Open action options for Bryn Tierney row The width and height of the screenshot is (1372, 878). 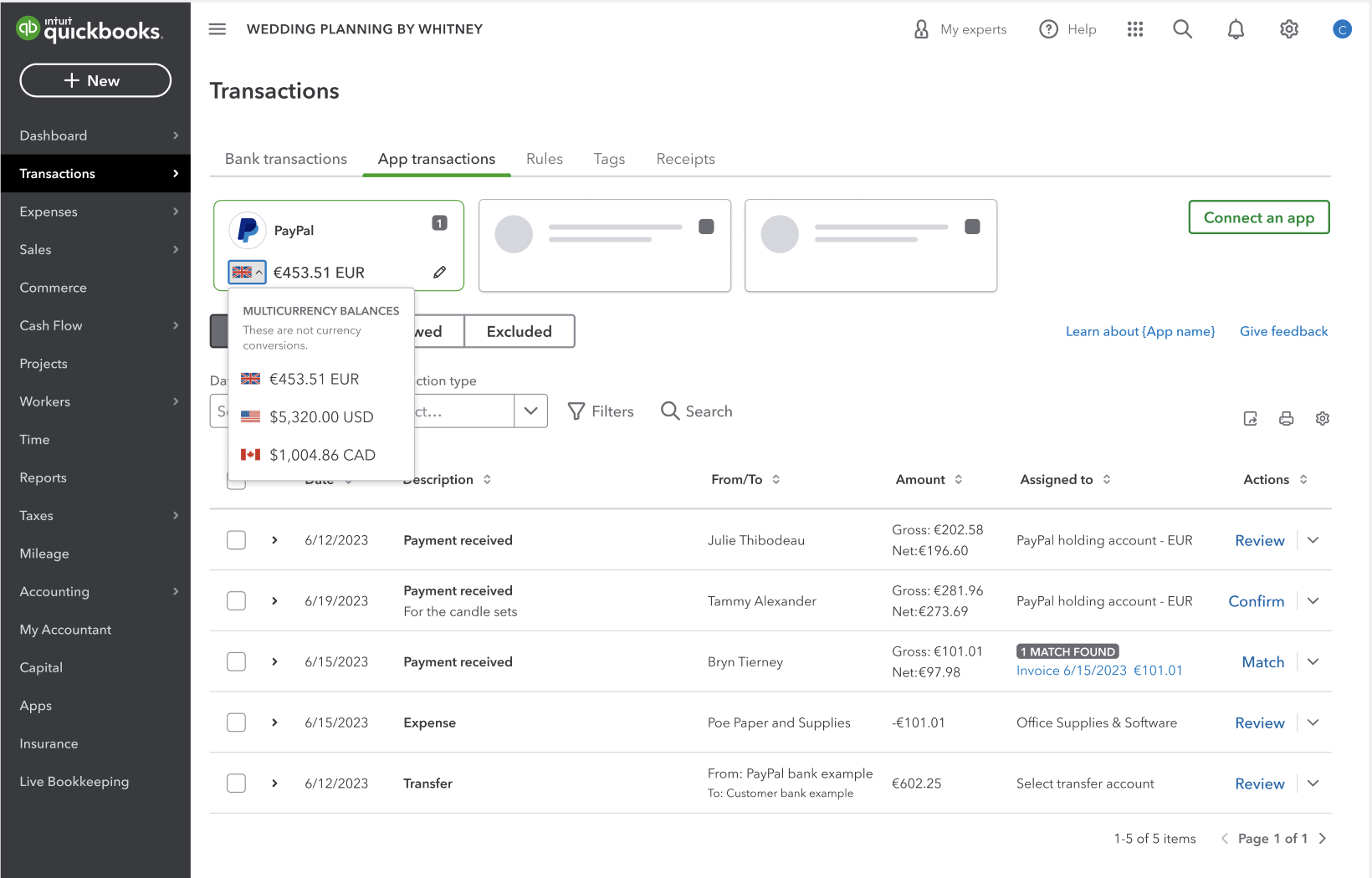[x=1313, y=661]
